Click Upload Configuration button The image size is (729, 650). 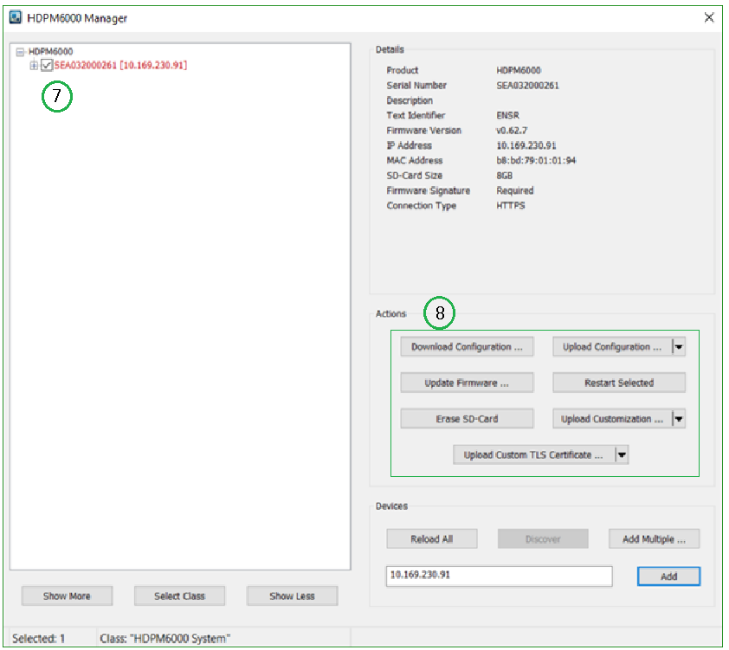[612, 347]
